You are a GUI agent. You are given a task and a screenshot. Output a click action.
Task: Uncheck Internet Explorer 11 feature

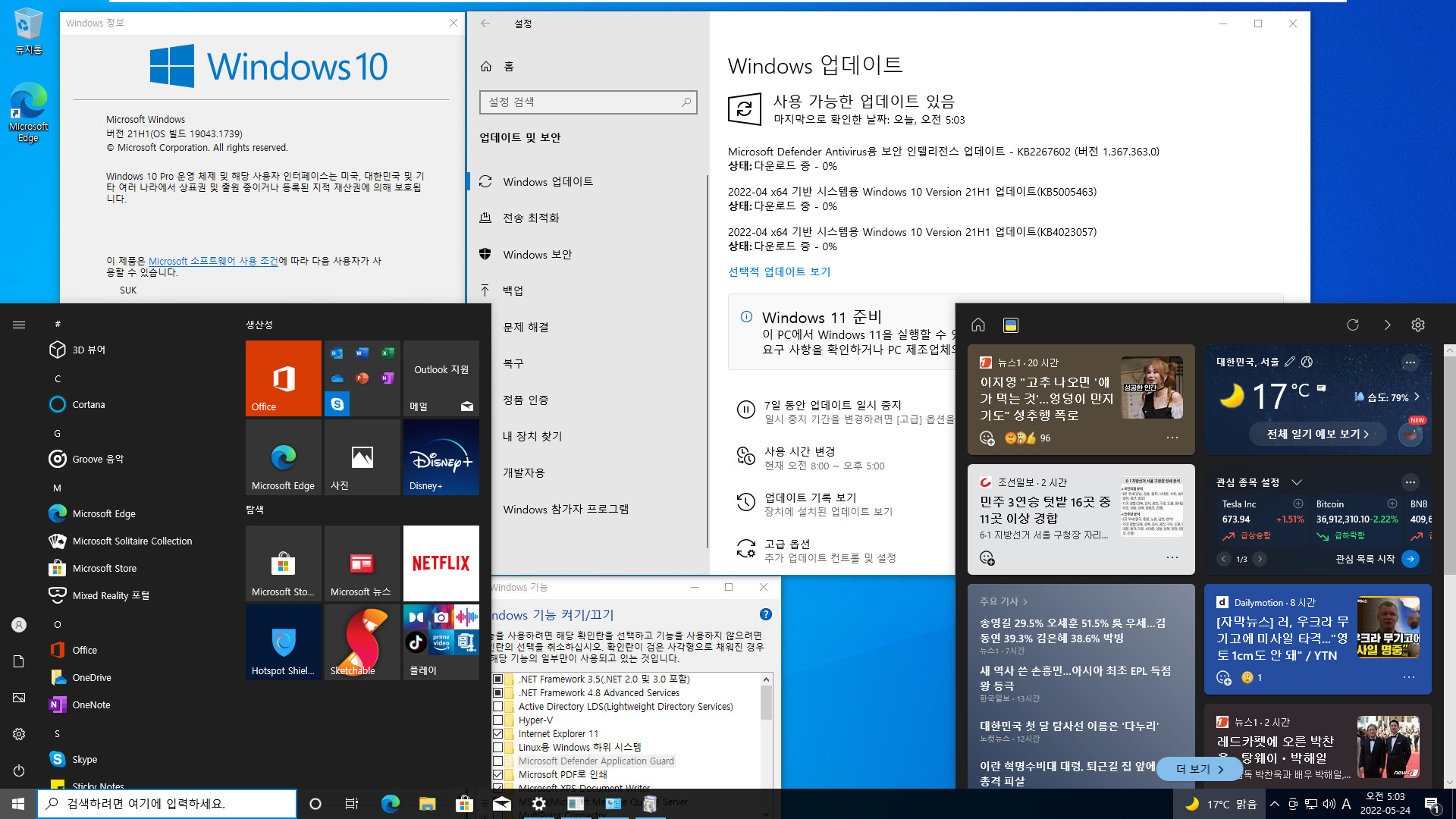(498, 734)
